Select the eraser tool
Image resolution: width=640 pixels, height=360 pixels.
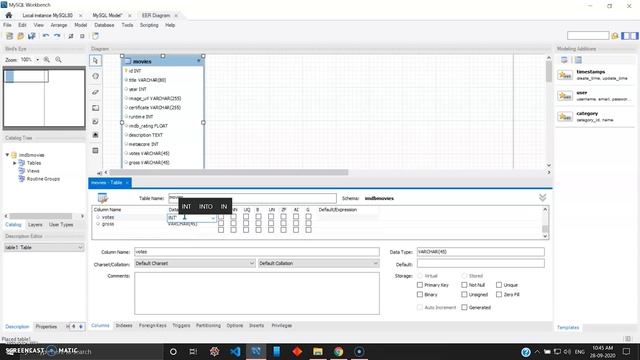tap(96, 92)
